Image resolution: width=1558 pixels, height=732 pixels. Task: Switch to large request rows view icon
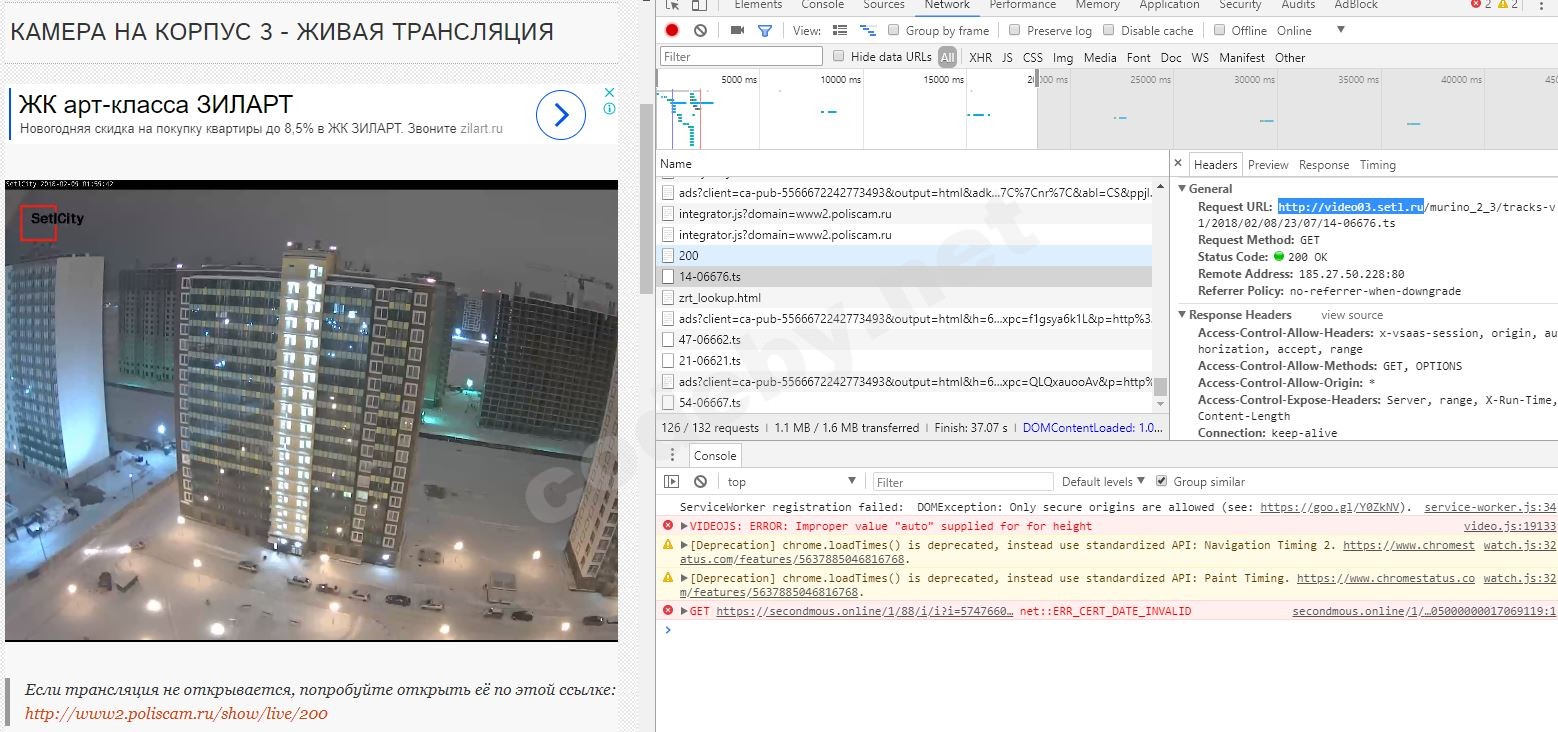point(840,31)
